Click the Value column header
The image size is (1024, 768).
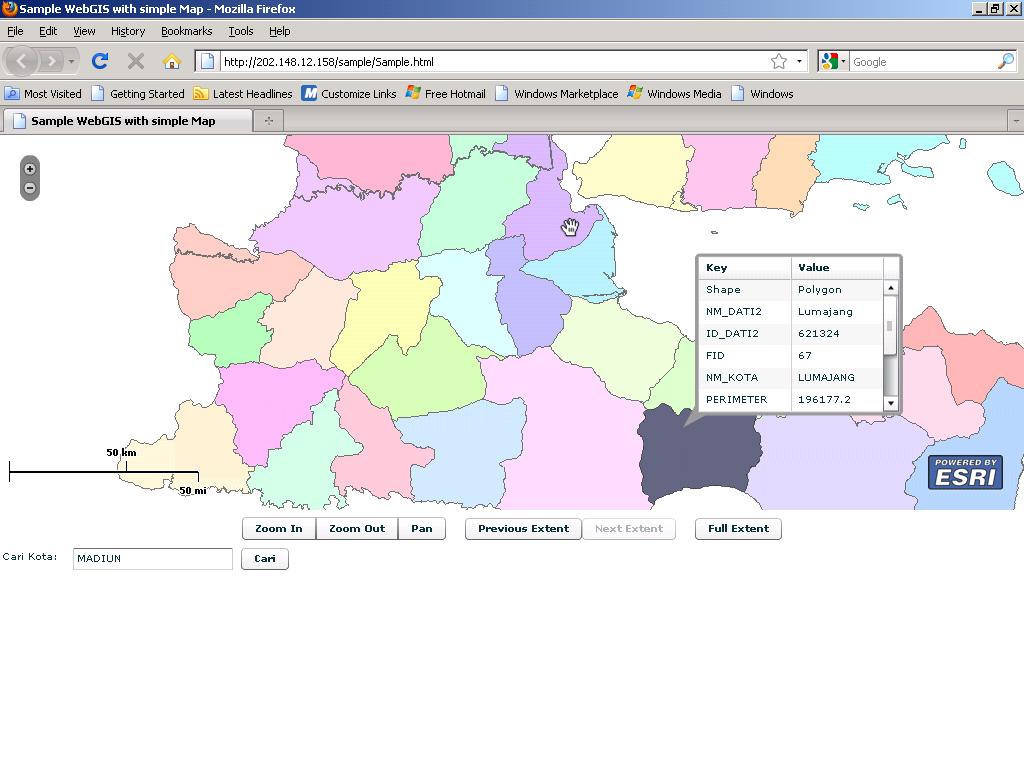tap(837, 267)
